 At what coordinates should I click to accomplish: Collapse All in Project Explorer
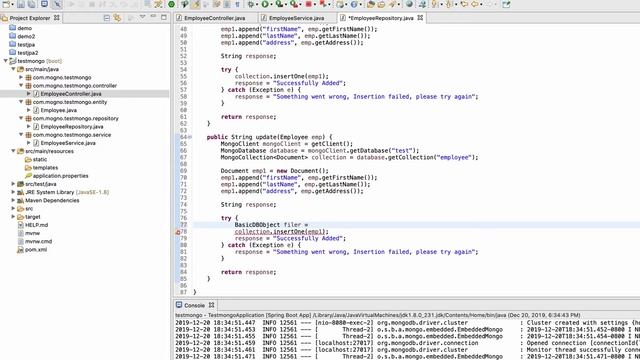(x=107, y=18)
